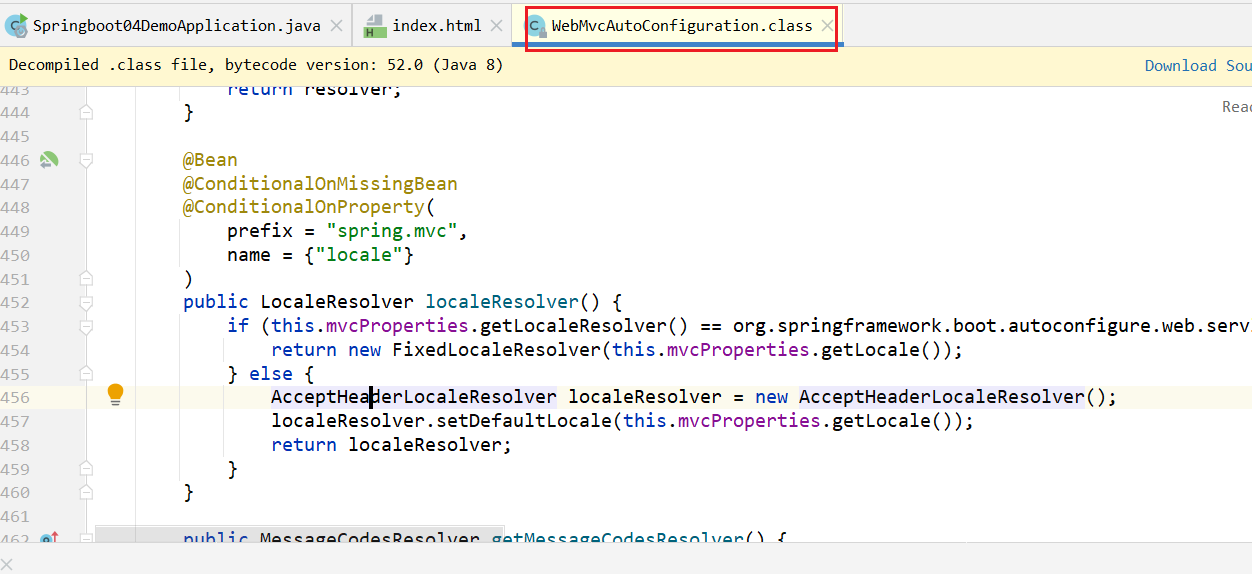Viewport: 1252px width, 574px height.
Task: Close the index.html tab
Action: point(496,26)
